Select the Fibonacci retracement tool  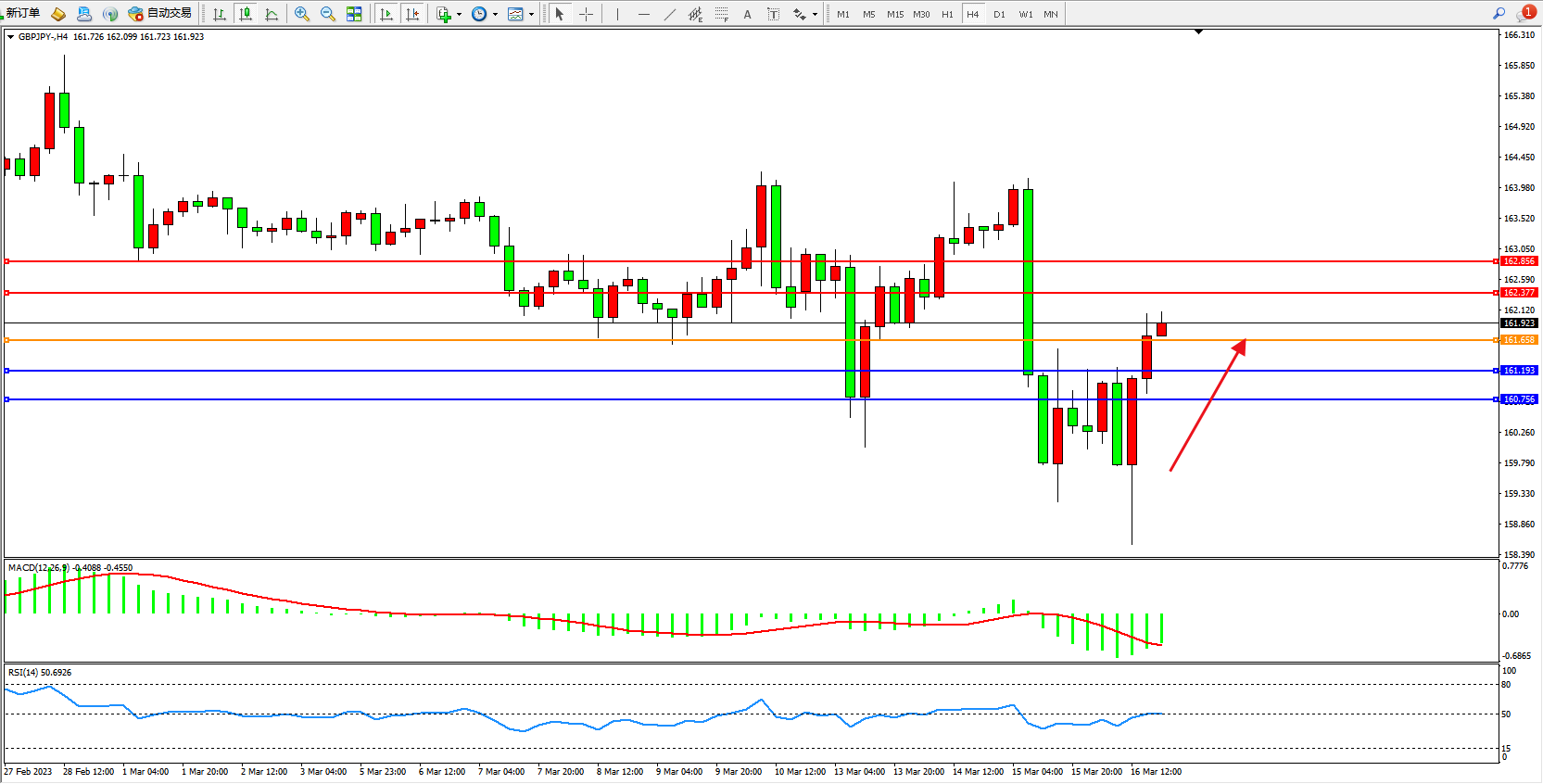[721, 14]
